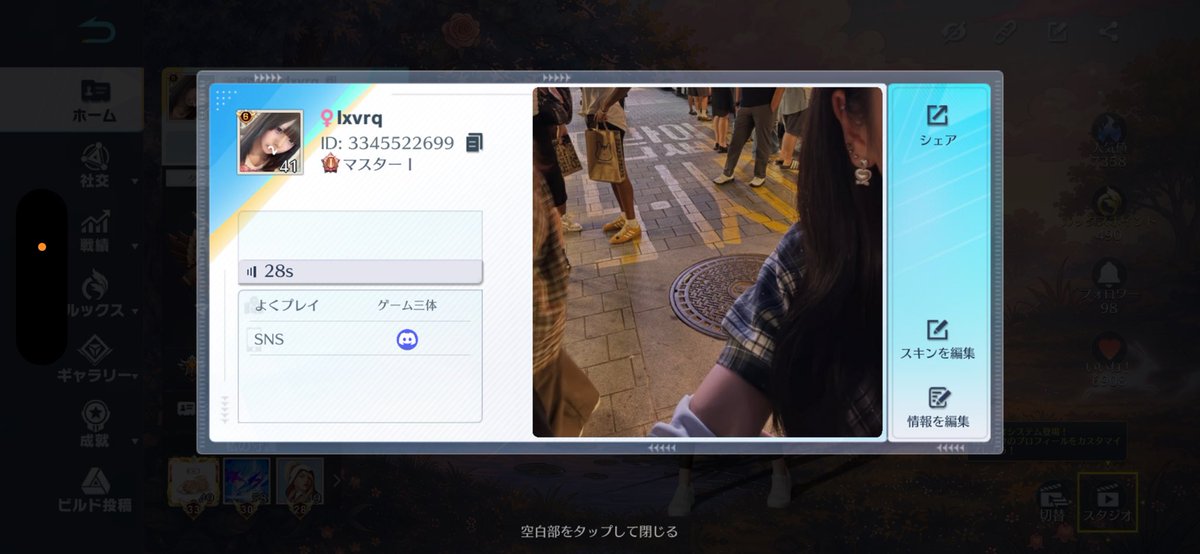The image size is (1200, 554).
Task: Expand the 戦績 sidebar menu
Action: tap(94, 230)
